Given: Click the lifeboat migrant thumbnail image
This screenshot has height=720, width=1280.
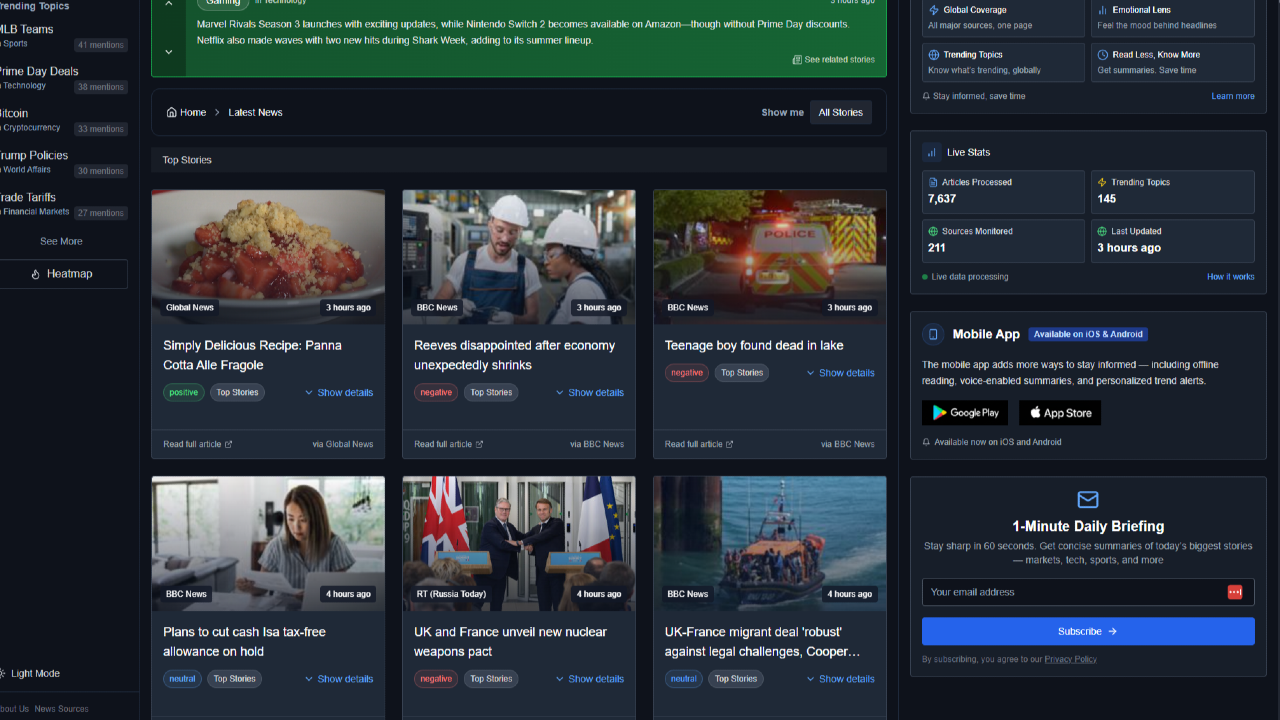Looking at the screenshot, I should pyautogui.click(x=770, y=543).
